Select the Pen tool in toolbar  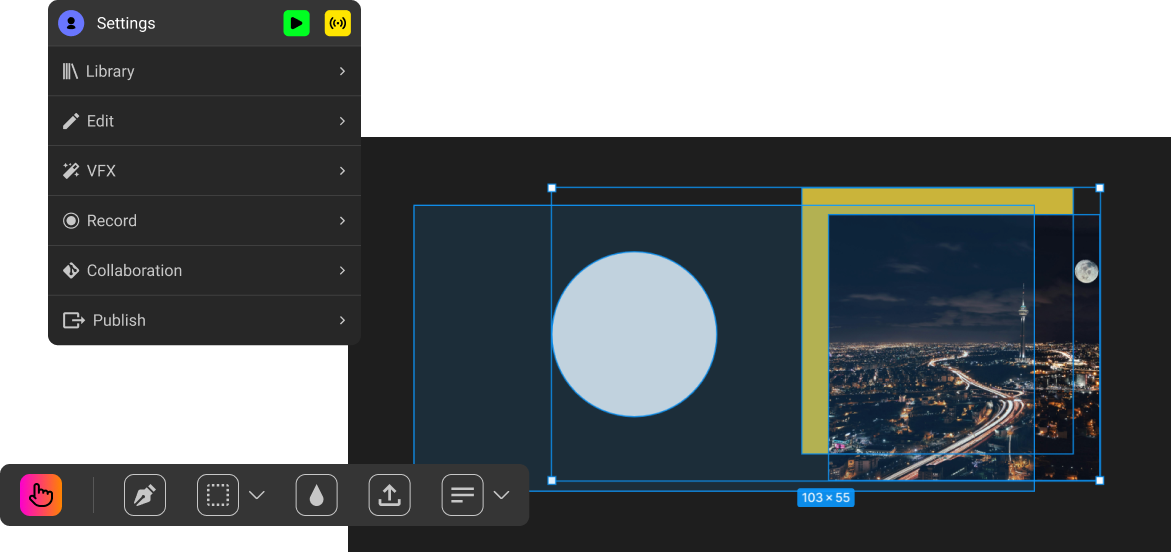coord(145,495)
